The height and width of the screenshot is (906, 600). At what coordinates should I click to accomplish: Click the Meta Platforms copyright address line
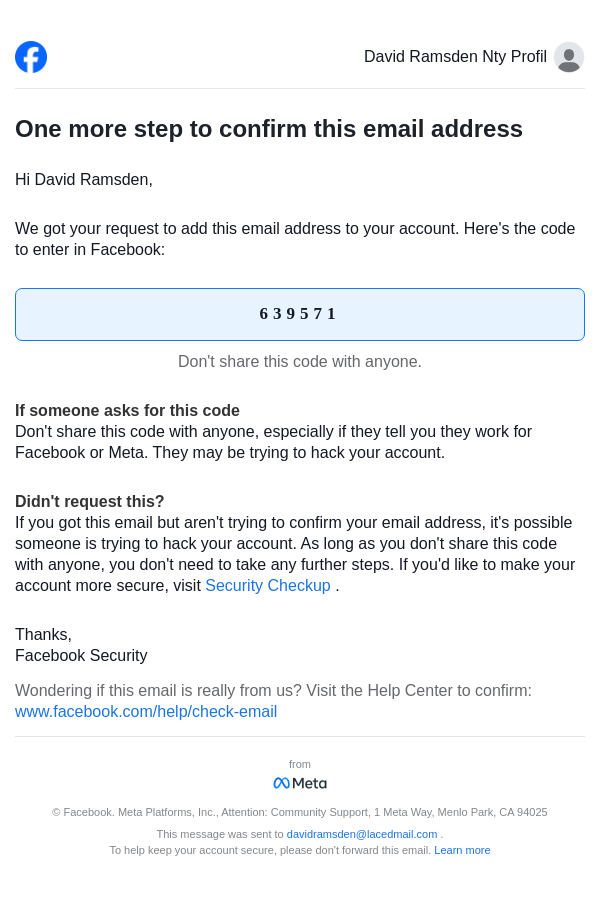(x=300, y=812)
